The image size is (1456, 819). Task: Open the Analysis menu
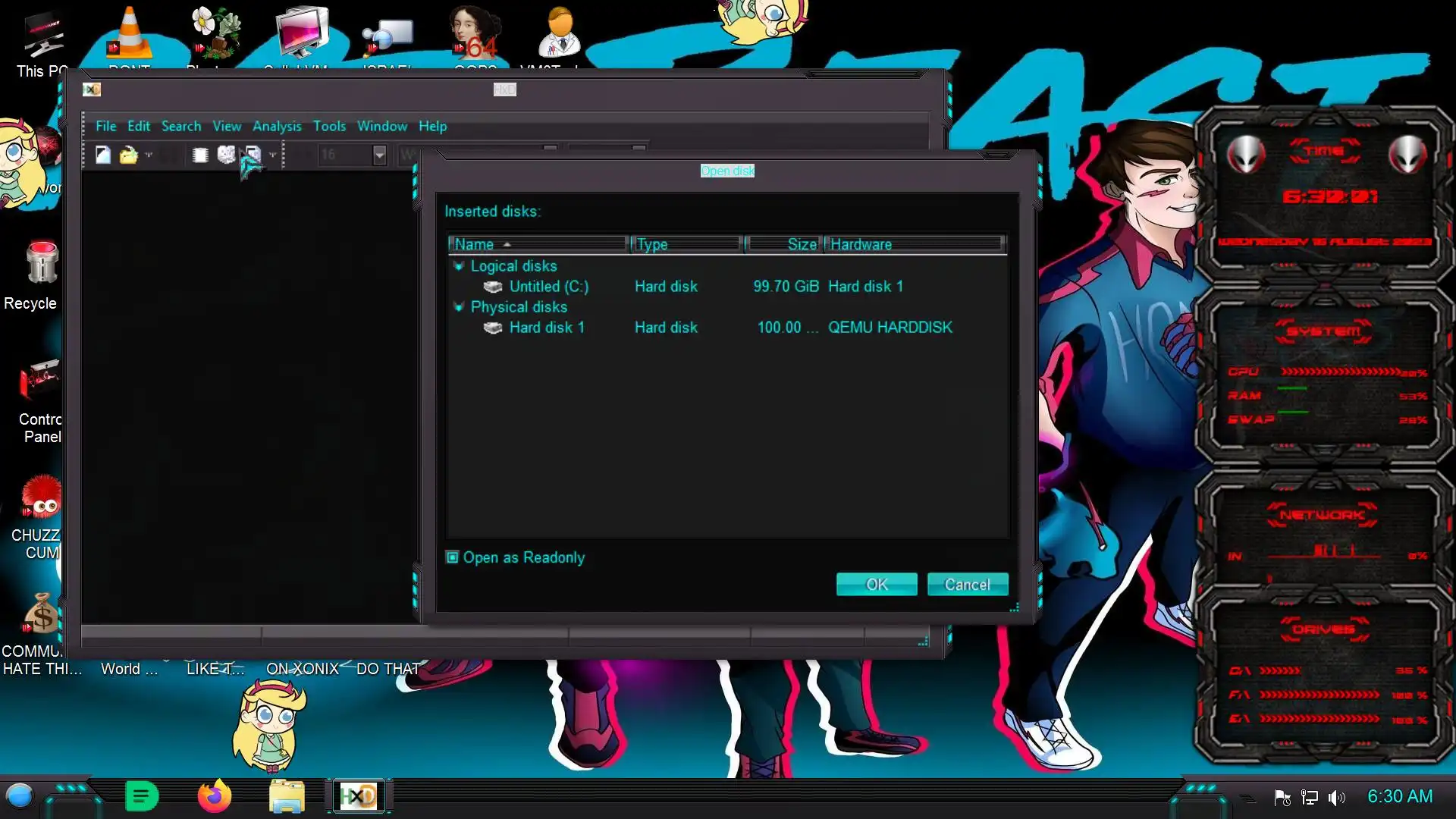click(x=277, y=126)
